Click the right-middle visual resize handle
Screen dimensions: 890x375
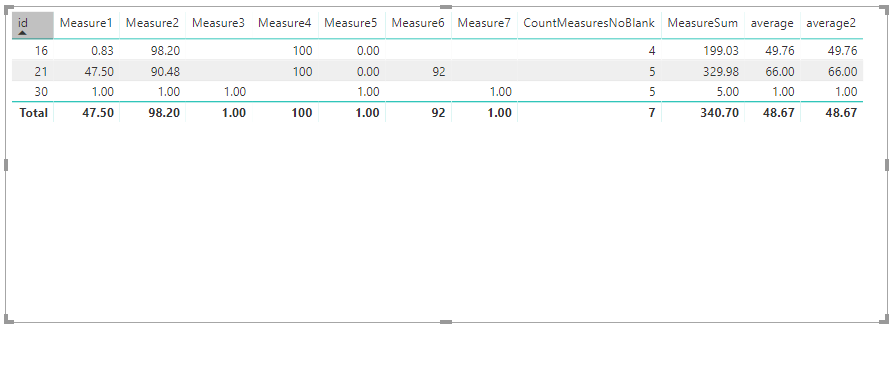(x=887, y=165)
